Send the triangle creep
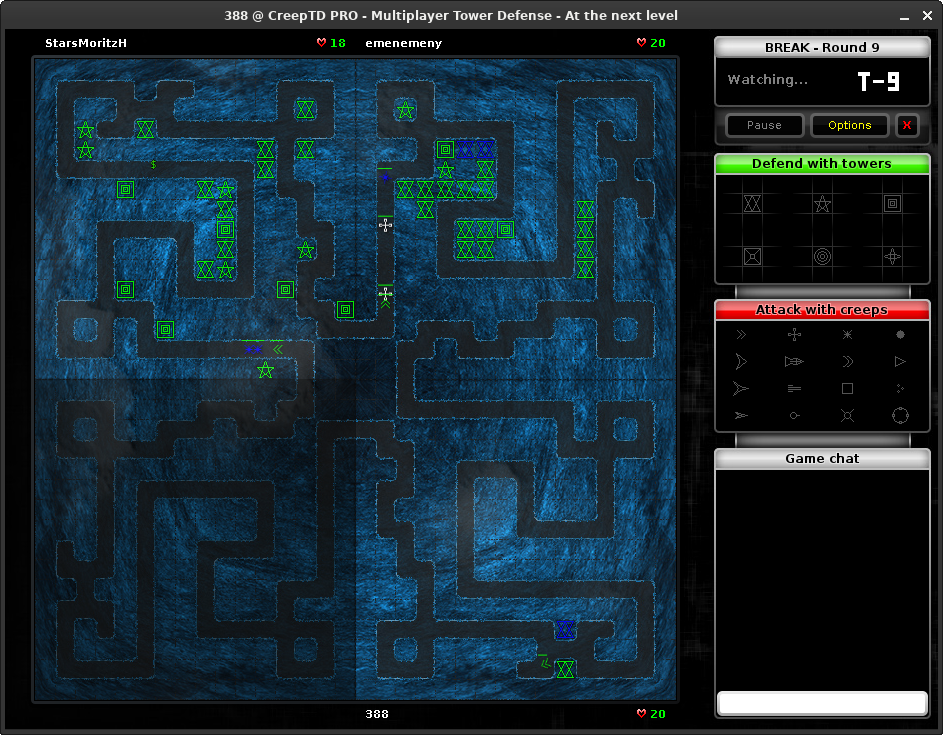Viewport: 943px width, 735px height. pos(900,361)
